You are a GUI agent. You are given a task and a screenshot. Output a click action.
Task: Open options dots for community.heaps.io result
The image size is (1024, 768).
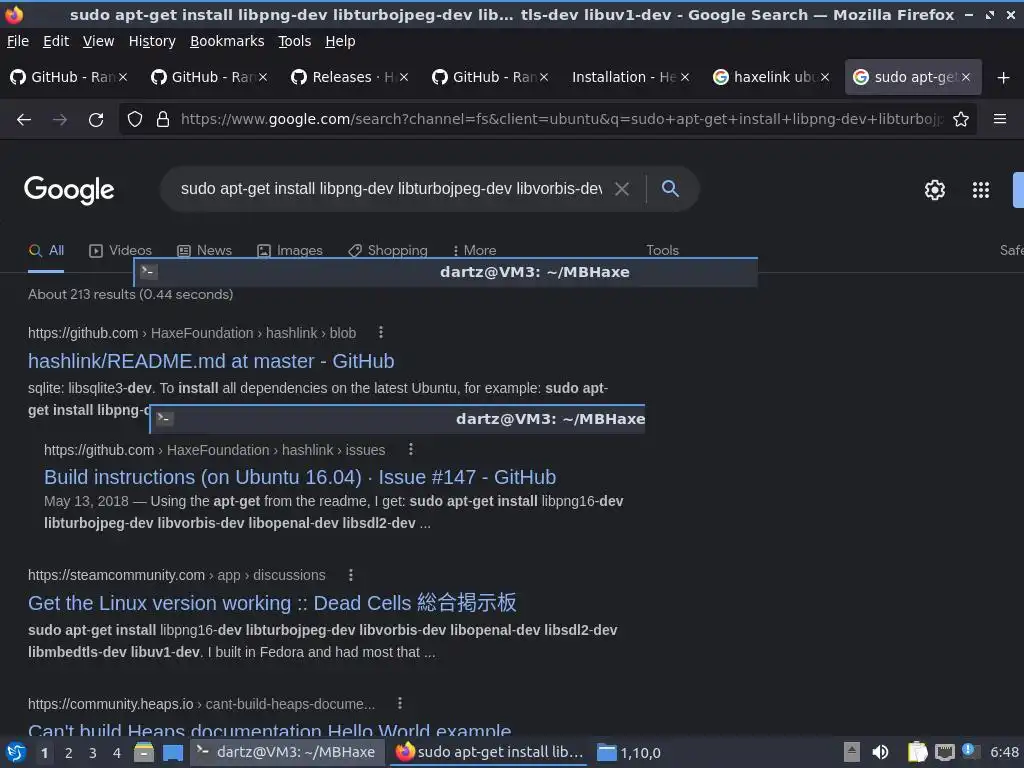click(400, 703)
